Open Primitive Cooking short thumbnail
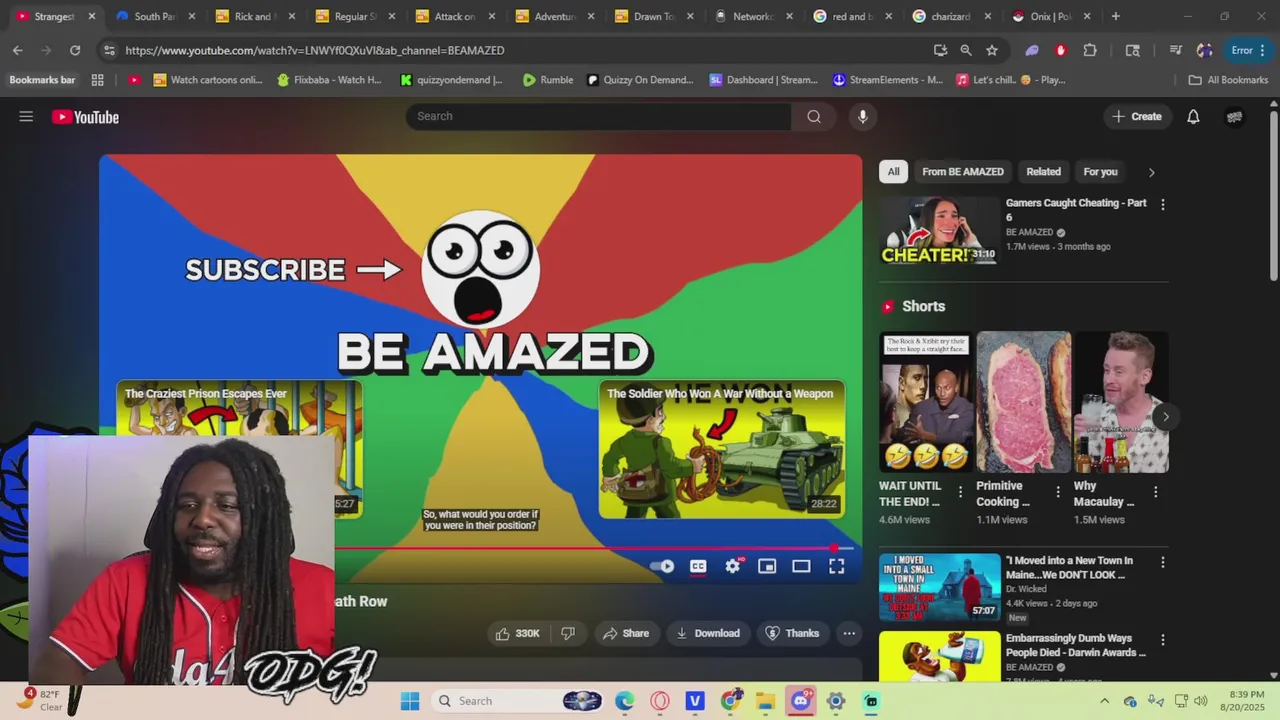1280x720 pixels. coord(1023,402)
